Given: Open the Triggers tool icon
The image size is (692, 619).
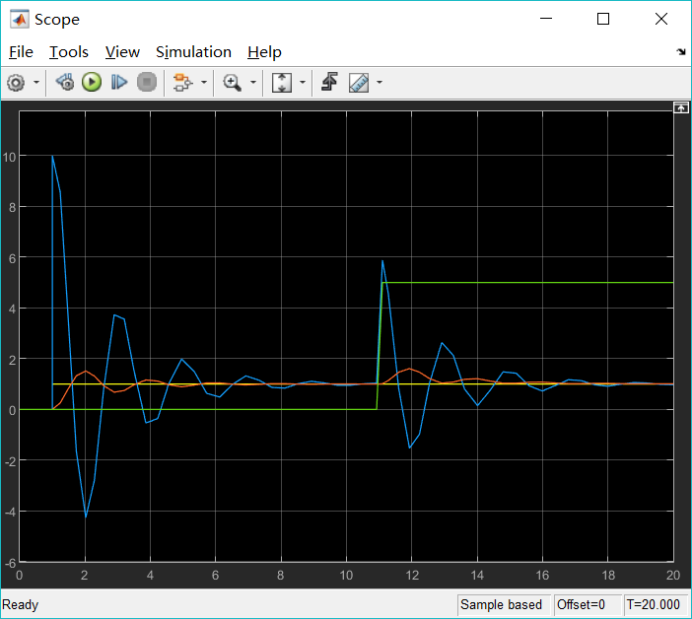Looking at the screenshot, I should [x=330, y=83].
